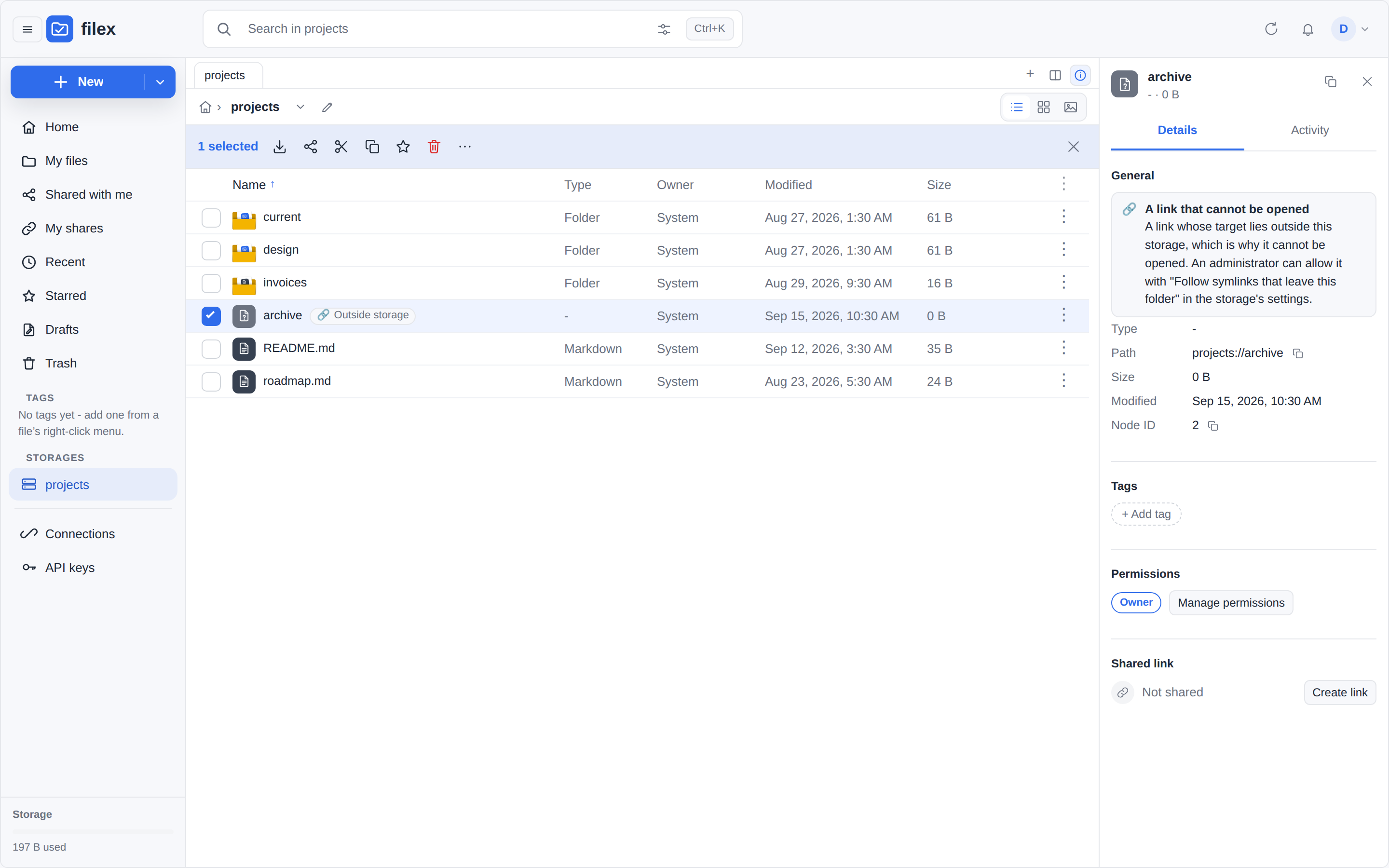
Task: Copy the Node ID value
Action: point(1213,426)
